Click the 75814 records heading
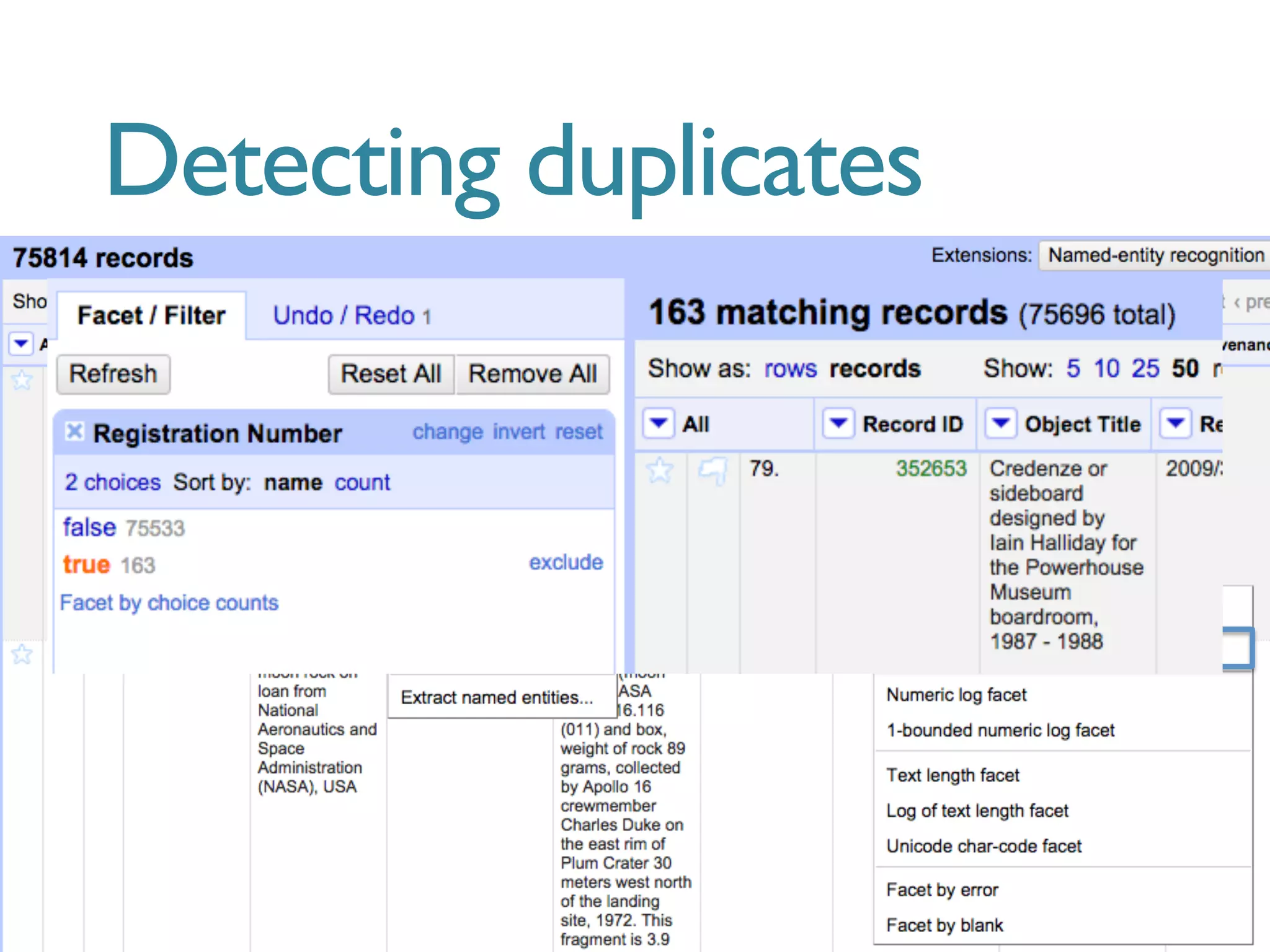1270x952 pixels. point(103,258)
